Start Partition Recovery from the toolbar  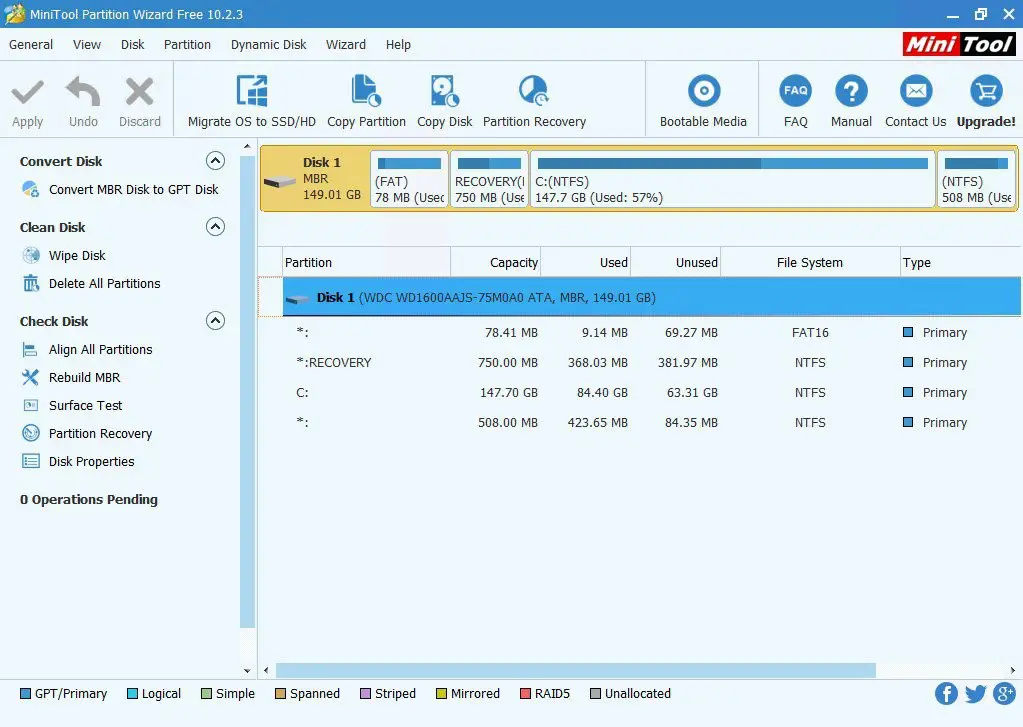(x=534, y=92)
